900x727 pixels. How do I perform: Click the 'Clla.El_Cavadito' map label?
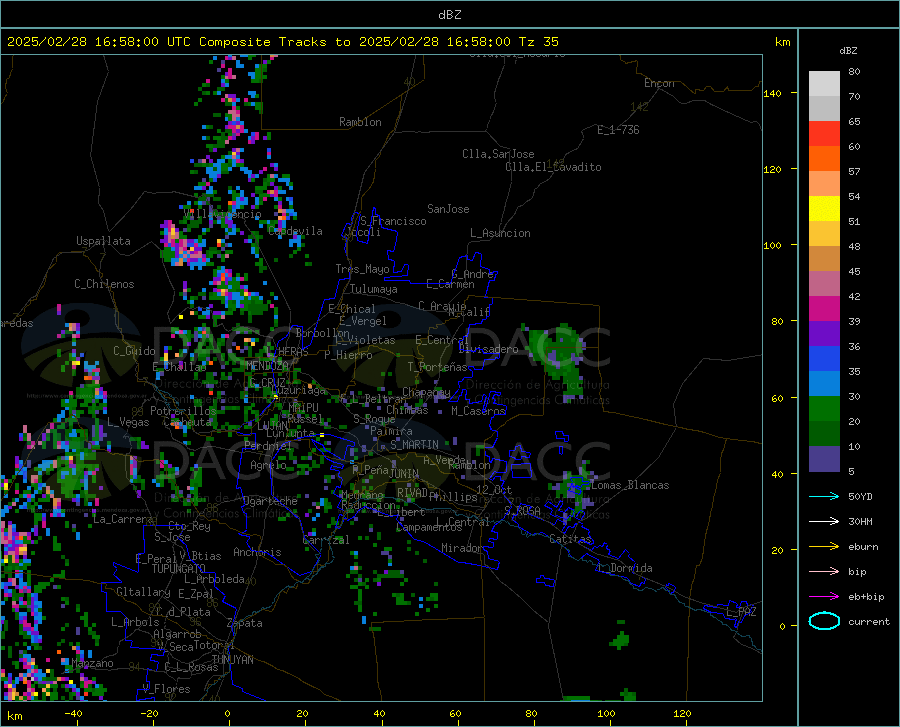553,167
